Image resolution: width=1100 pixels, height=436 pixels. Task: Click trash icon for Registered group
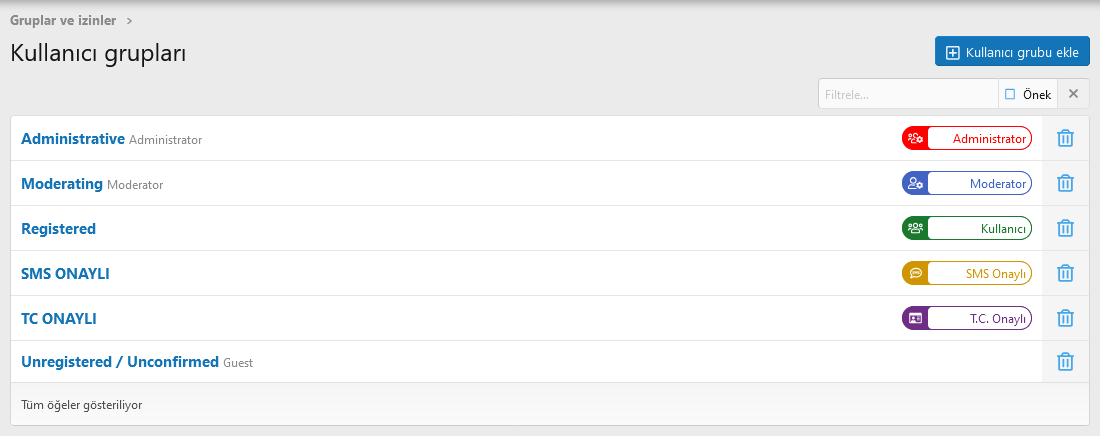point(1066,229)
